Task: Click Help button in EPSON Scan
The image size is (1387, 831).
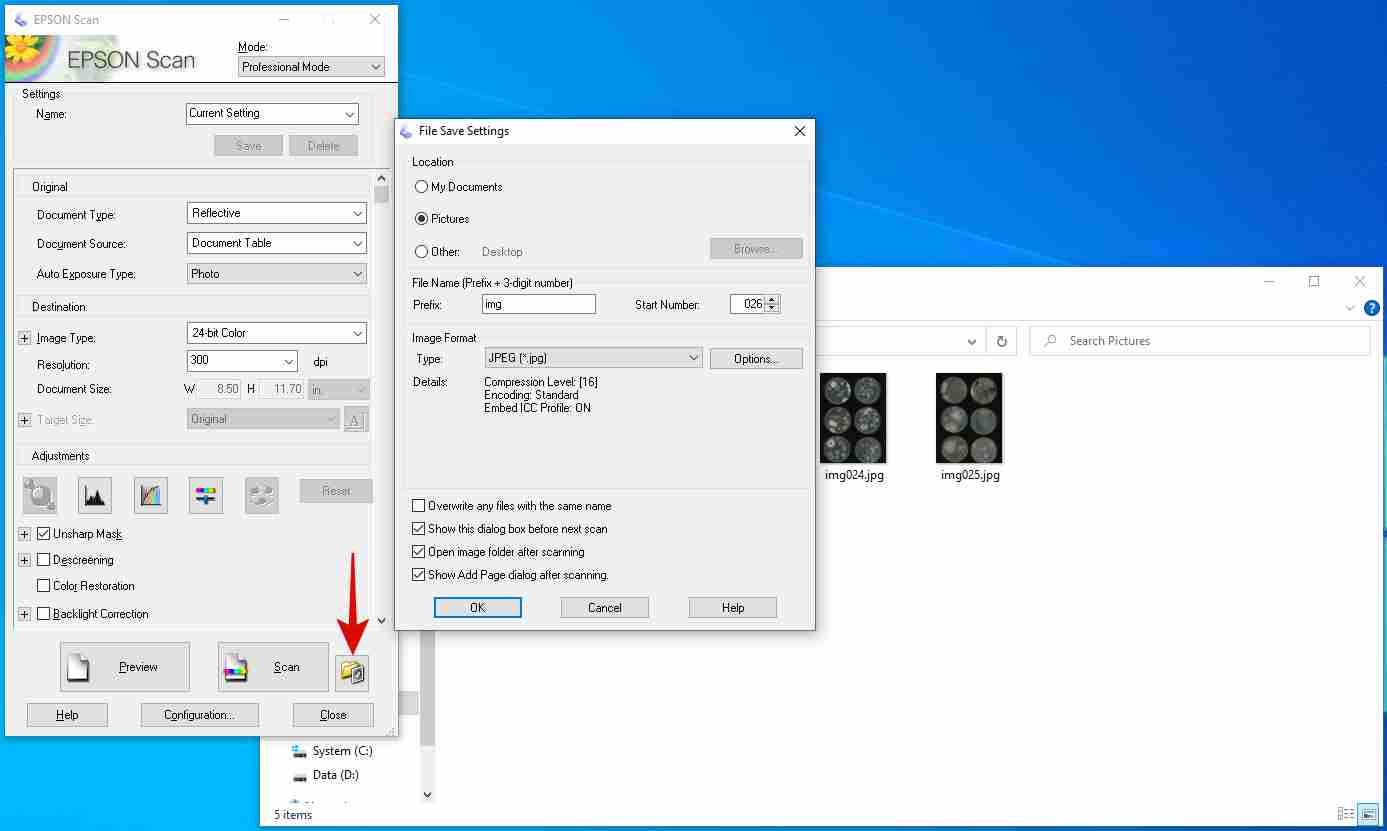Action: (67, 715)
